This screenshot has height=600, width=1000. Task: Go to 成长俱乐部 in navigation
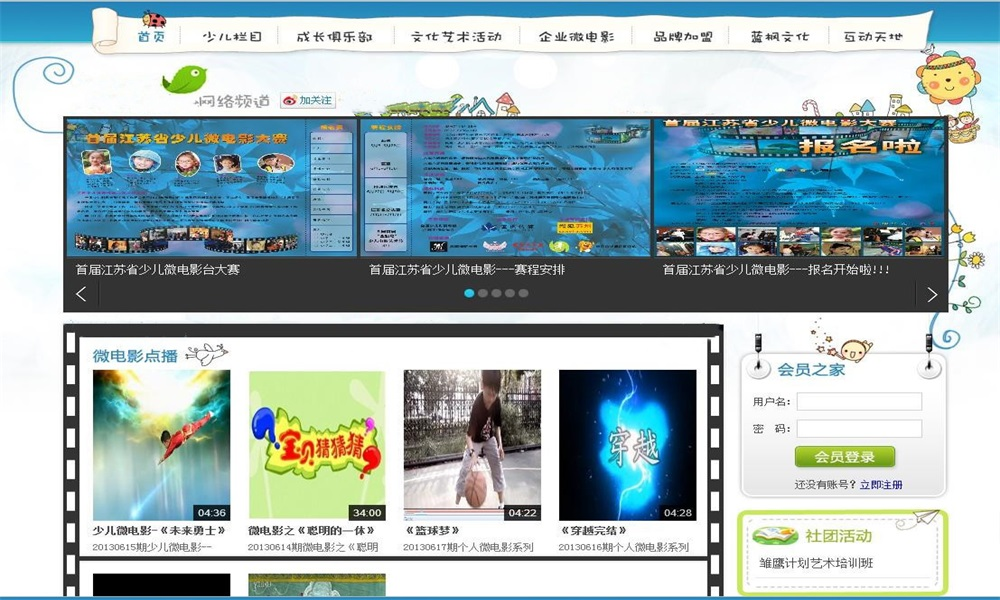(x=334, y=37)
